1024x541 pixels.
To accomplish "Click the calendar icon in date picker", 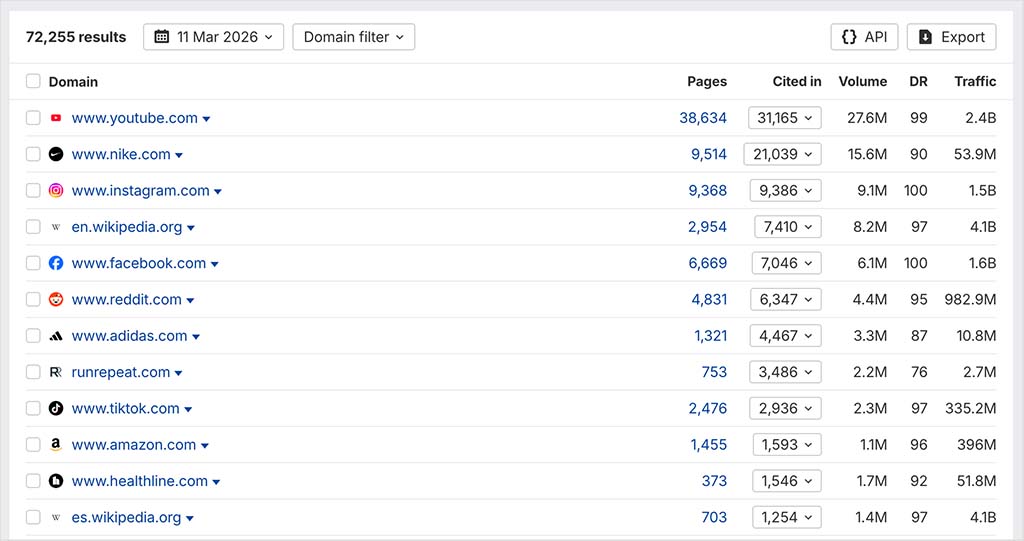I will click(x=161, y=37).
